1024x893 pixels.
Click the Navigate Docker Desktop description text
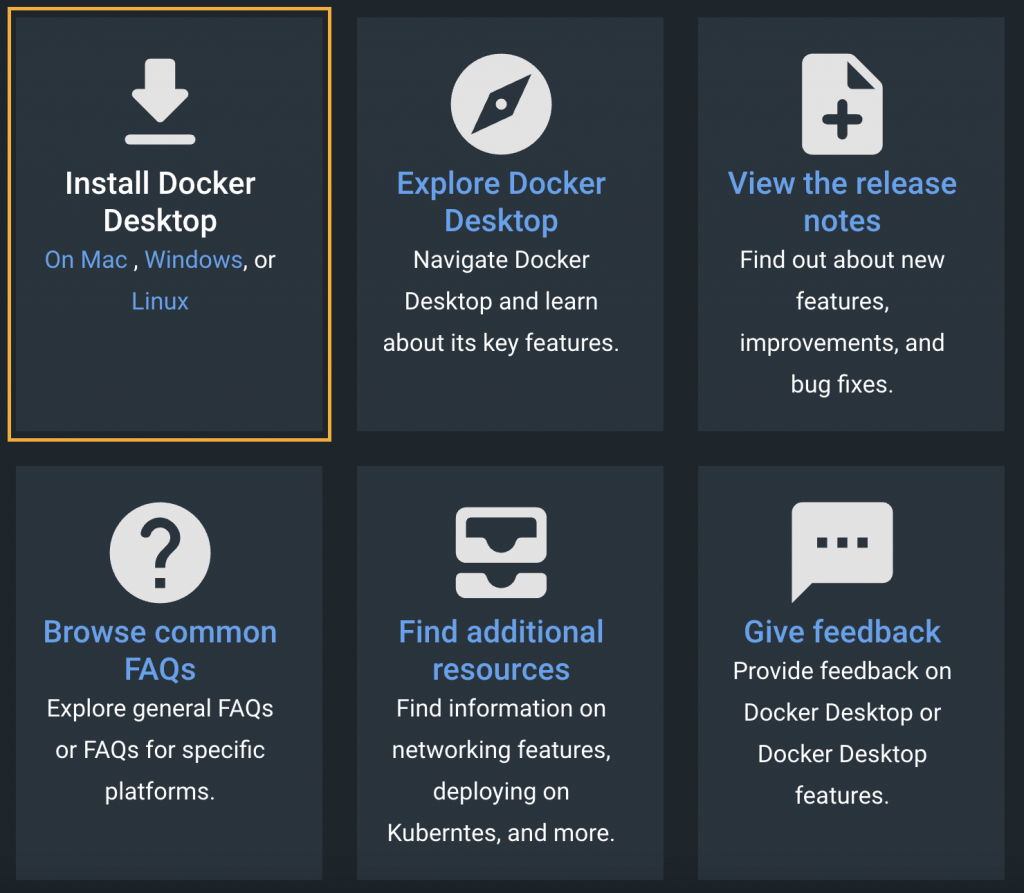tap(501, 301)
